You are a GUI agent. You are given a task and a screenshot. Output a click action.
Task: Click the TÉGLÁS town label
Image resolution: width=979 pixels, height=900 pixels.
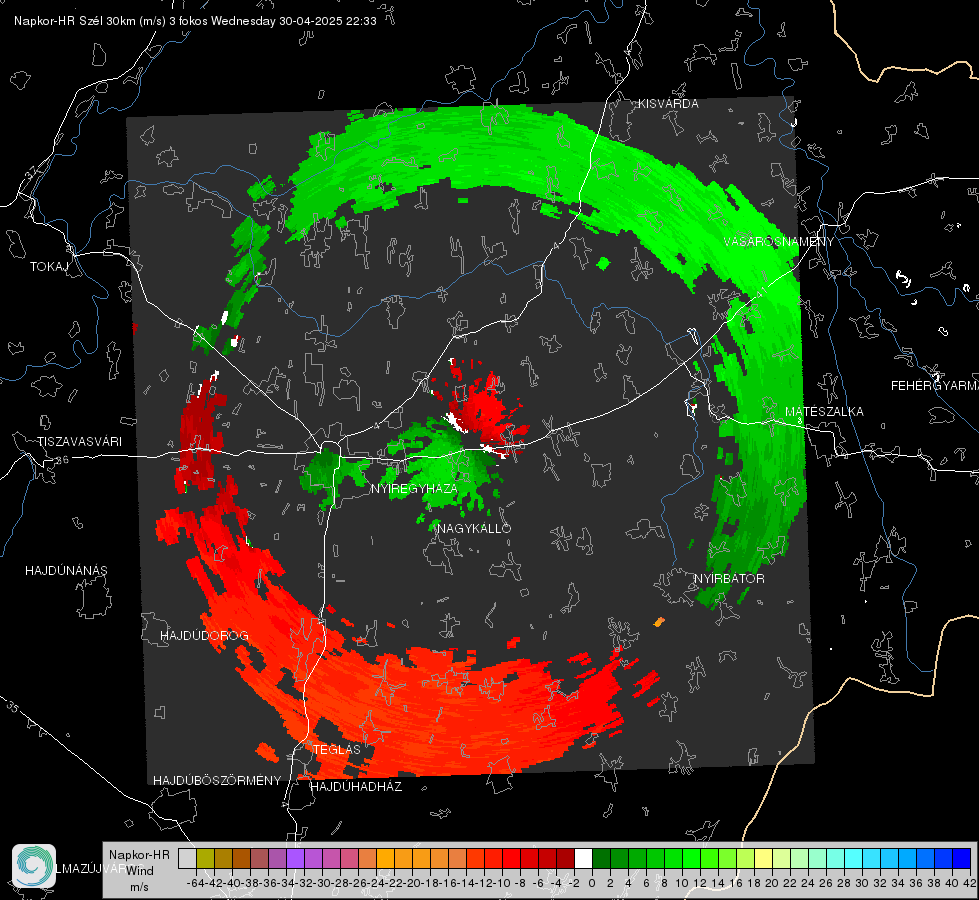coord(337,749)
